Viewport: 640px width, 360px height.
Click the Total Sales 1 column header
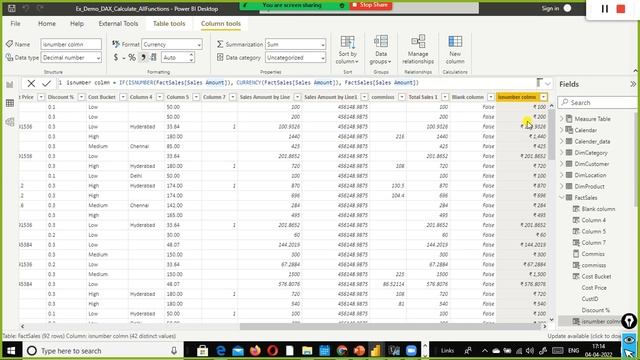(x=423, y=97)
